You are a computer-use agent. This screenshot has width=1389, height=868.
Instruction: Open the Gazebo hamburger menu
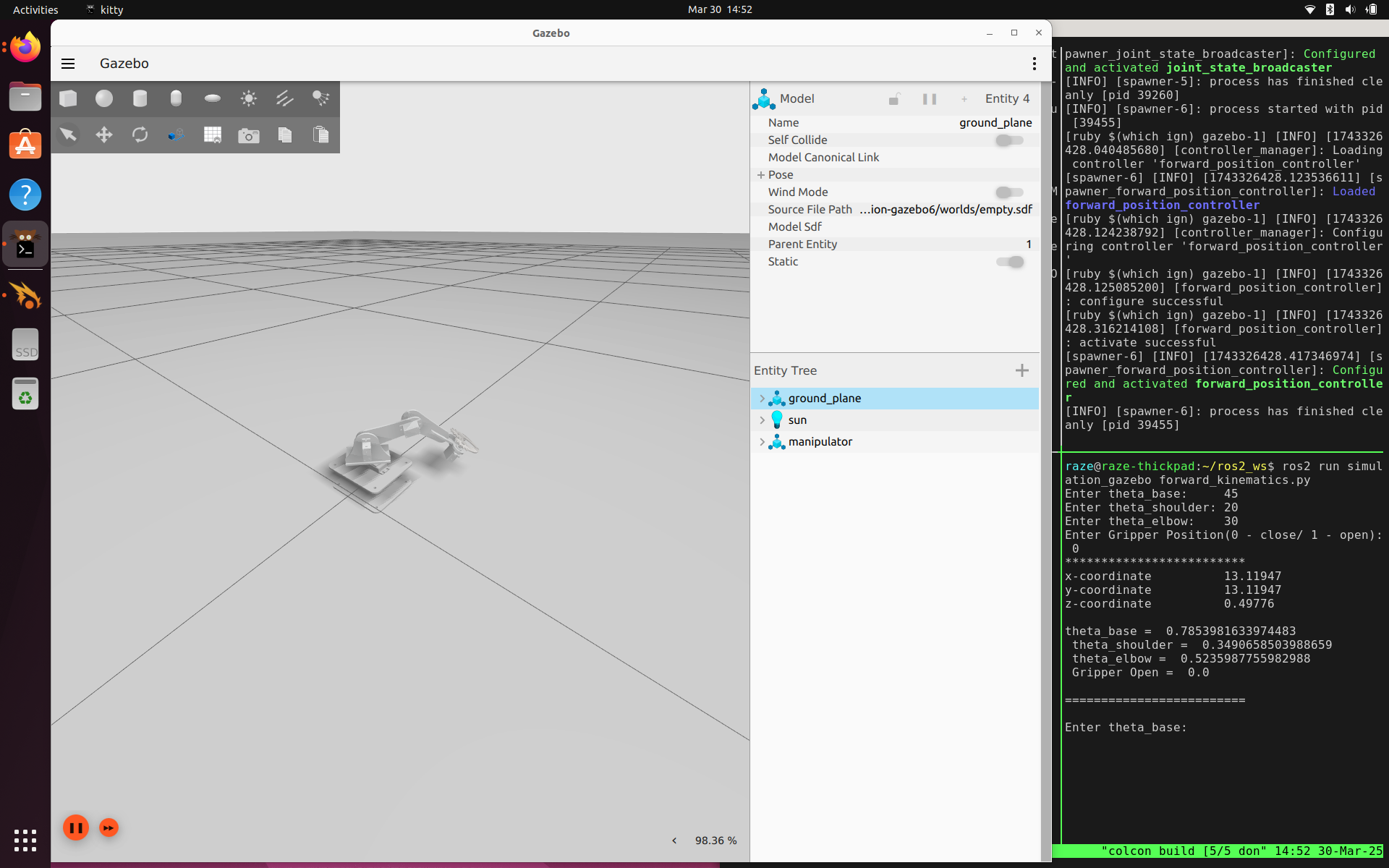tap(68, 64)
